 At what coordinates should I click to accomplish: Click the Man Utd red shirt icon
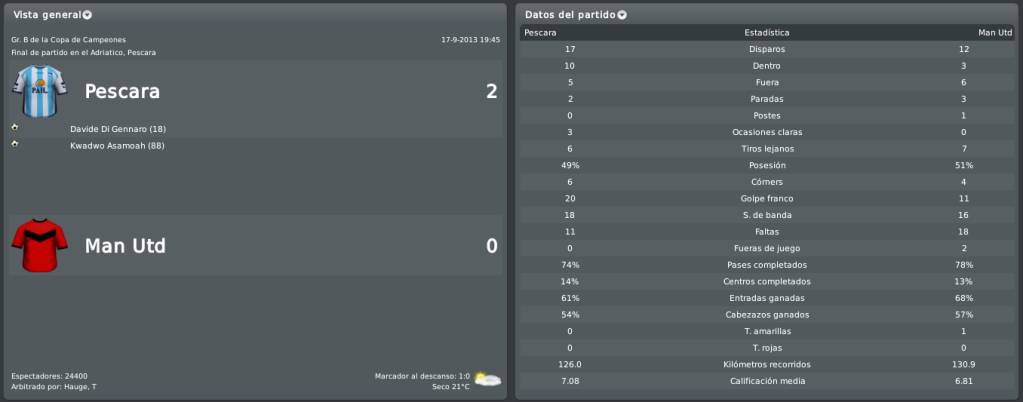40,245
